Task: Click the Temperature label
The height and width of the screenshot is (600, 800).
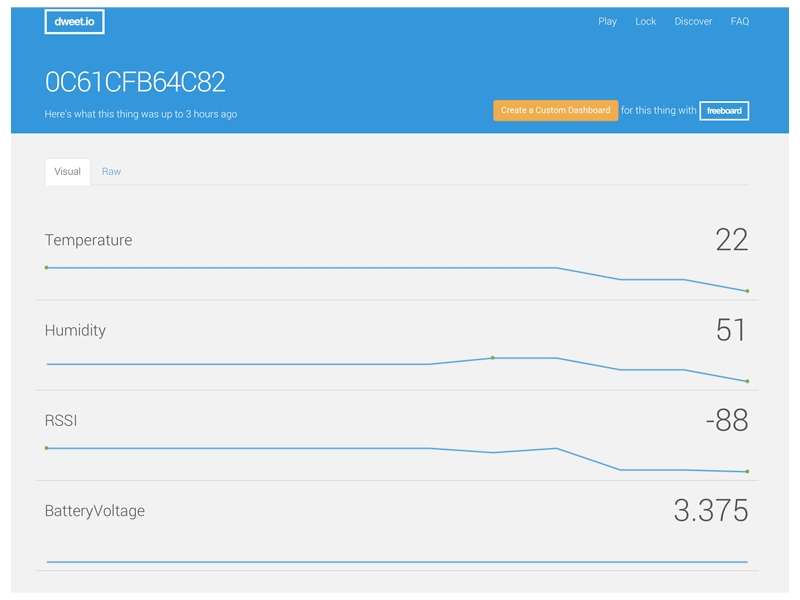Action: tap(88, 240)
